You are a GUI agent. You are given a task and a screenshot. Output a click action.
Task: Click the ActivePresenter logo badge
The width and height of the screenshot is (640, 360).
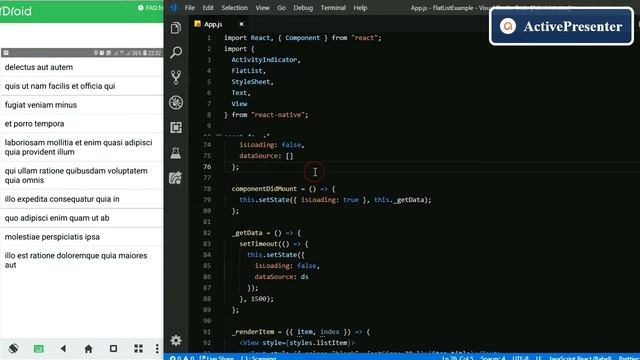[561, 27]
